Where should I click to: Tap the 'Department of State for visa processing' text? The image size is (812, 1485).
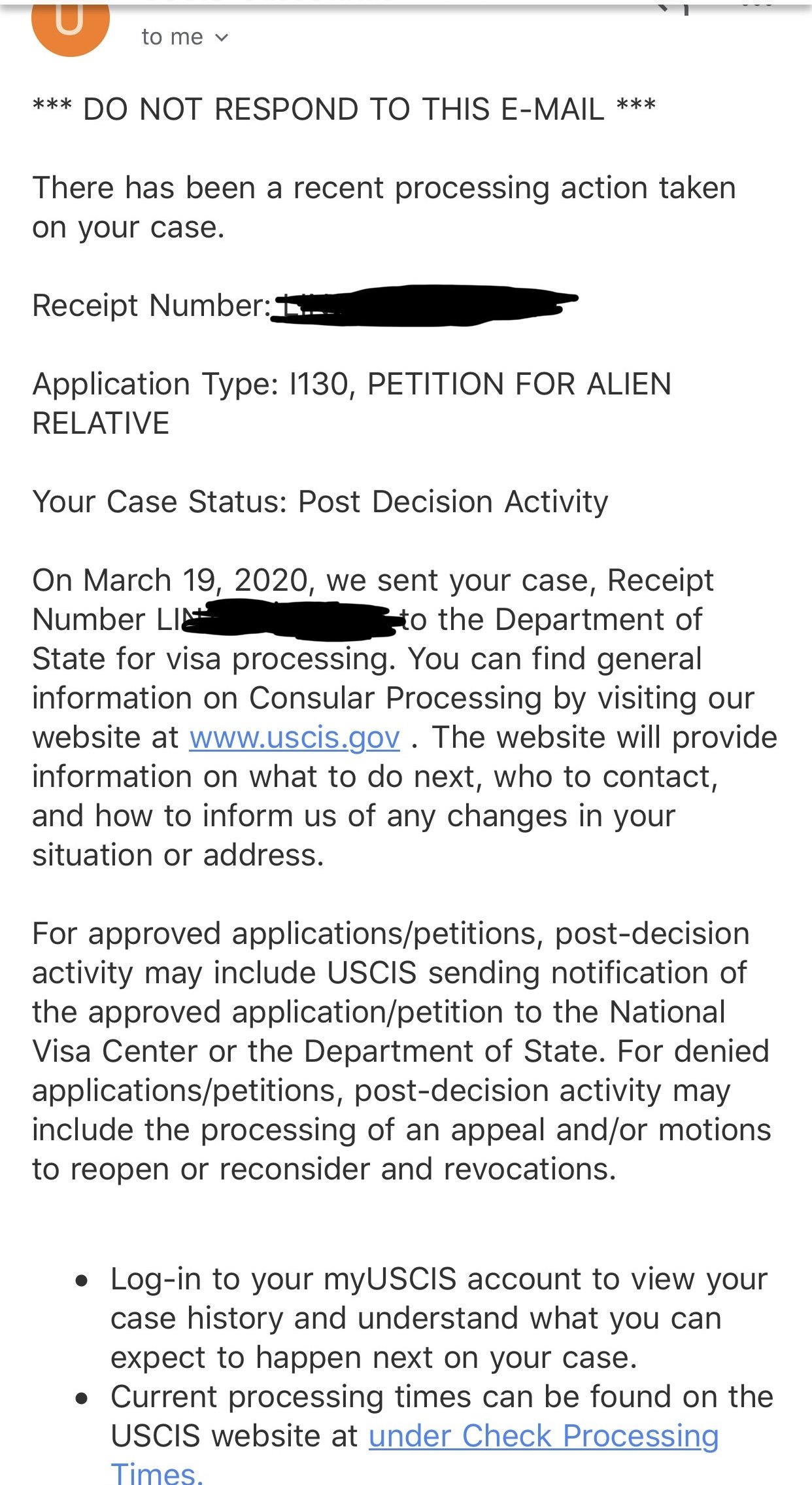(x=367, y=639)
